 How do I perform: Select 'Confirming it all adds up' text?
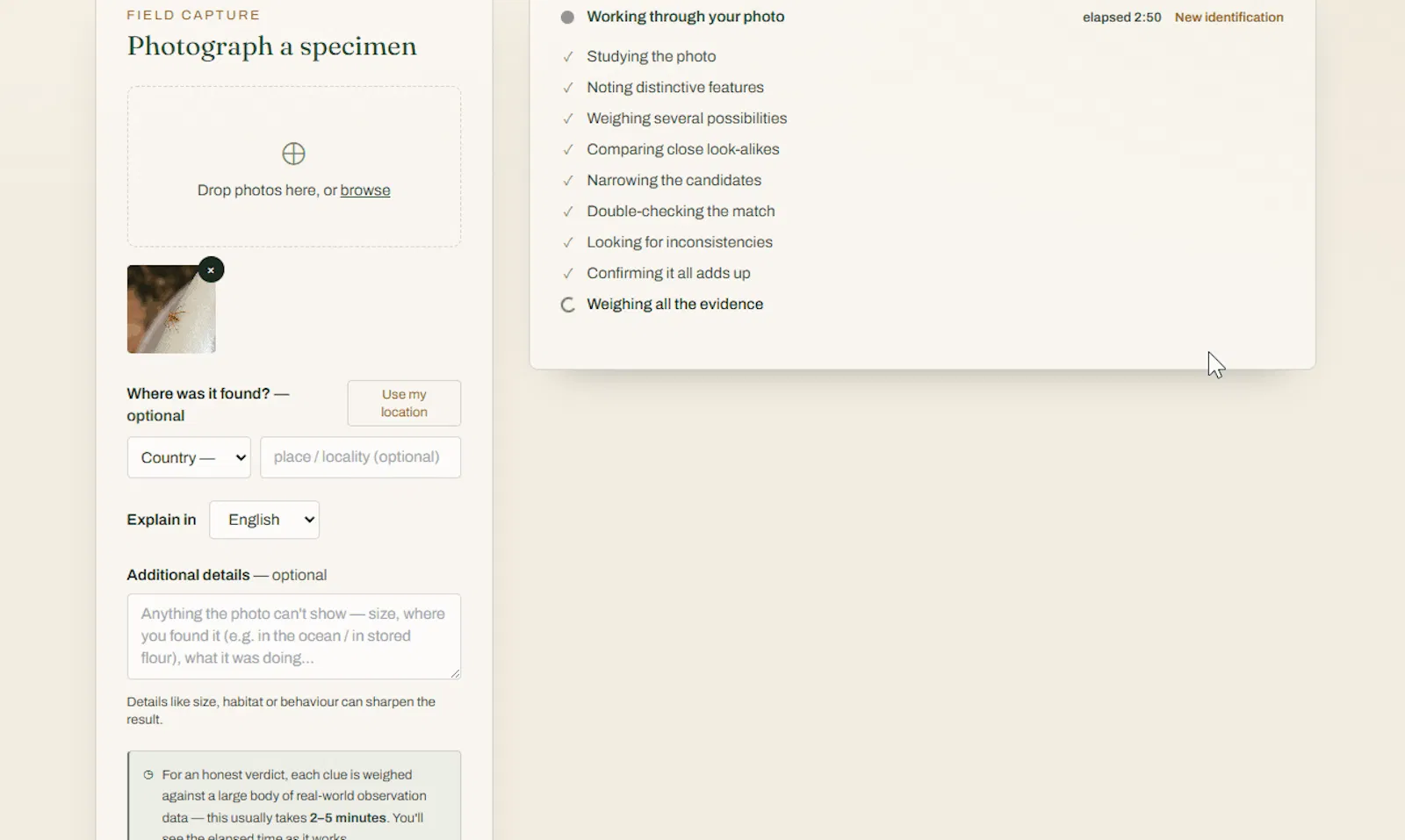668,273
